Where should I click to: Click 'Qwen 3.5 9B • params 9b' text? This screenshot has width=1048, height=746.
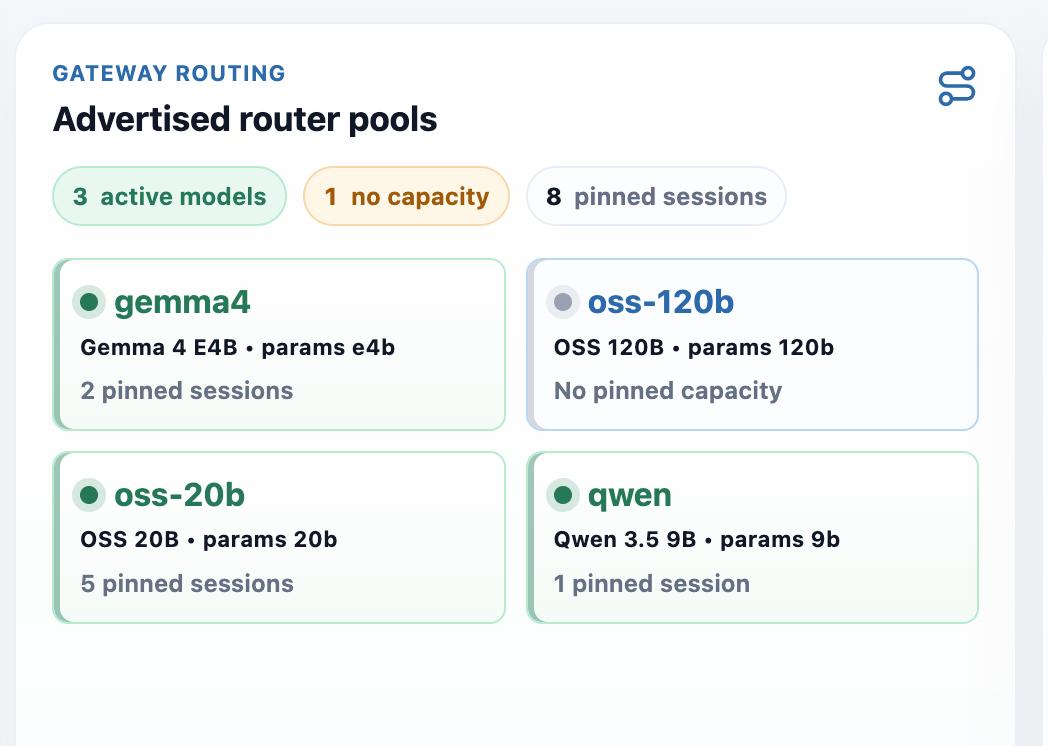pos(696,539)
